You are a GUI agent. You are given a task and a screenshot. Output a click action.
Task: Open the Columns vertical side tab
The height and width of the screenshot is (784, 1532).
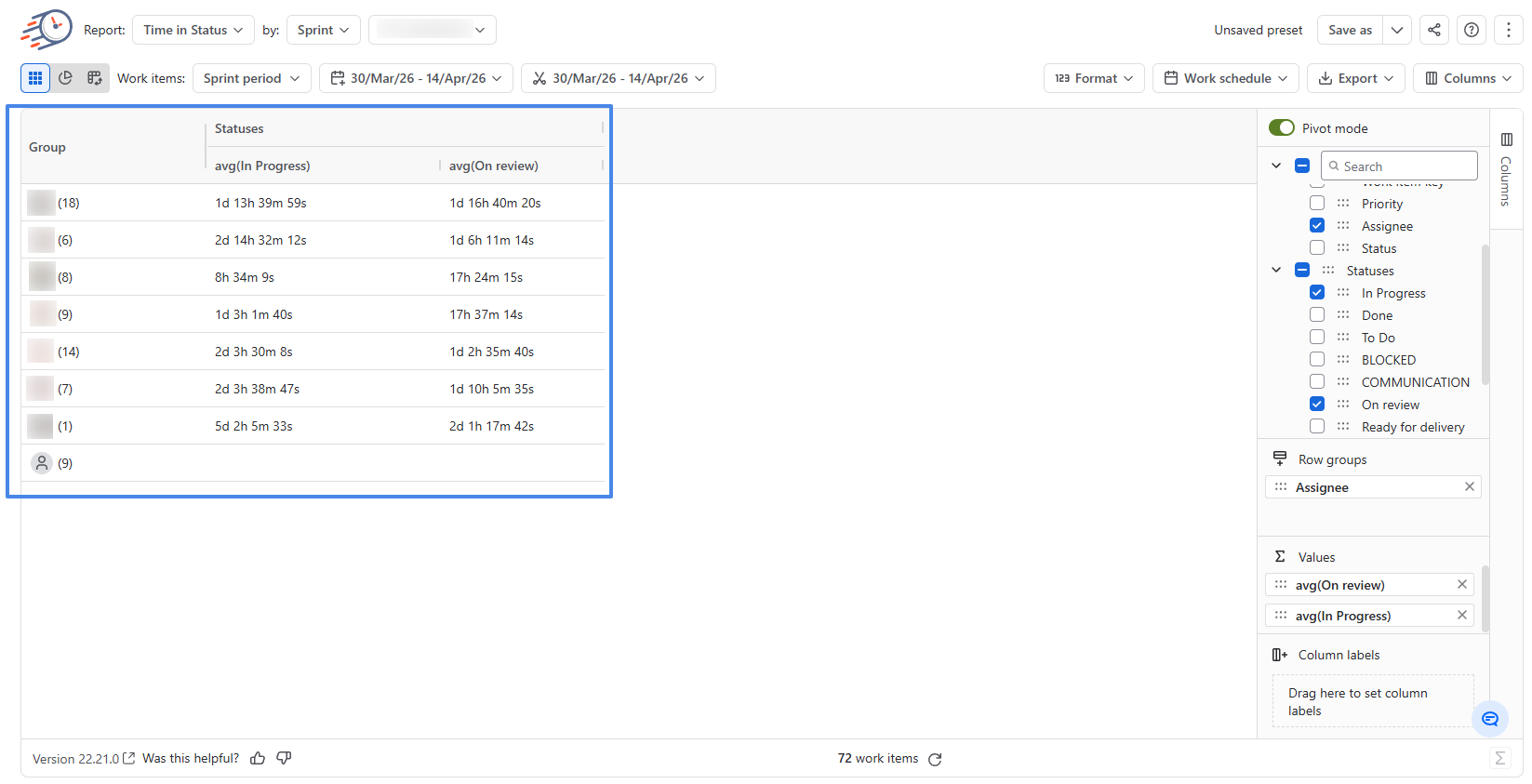point(1506,169)
